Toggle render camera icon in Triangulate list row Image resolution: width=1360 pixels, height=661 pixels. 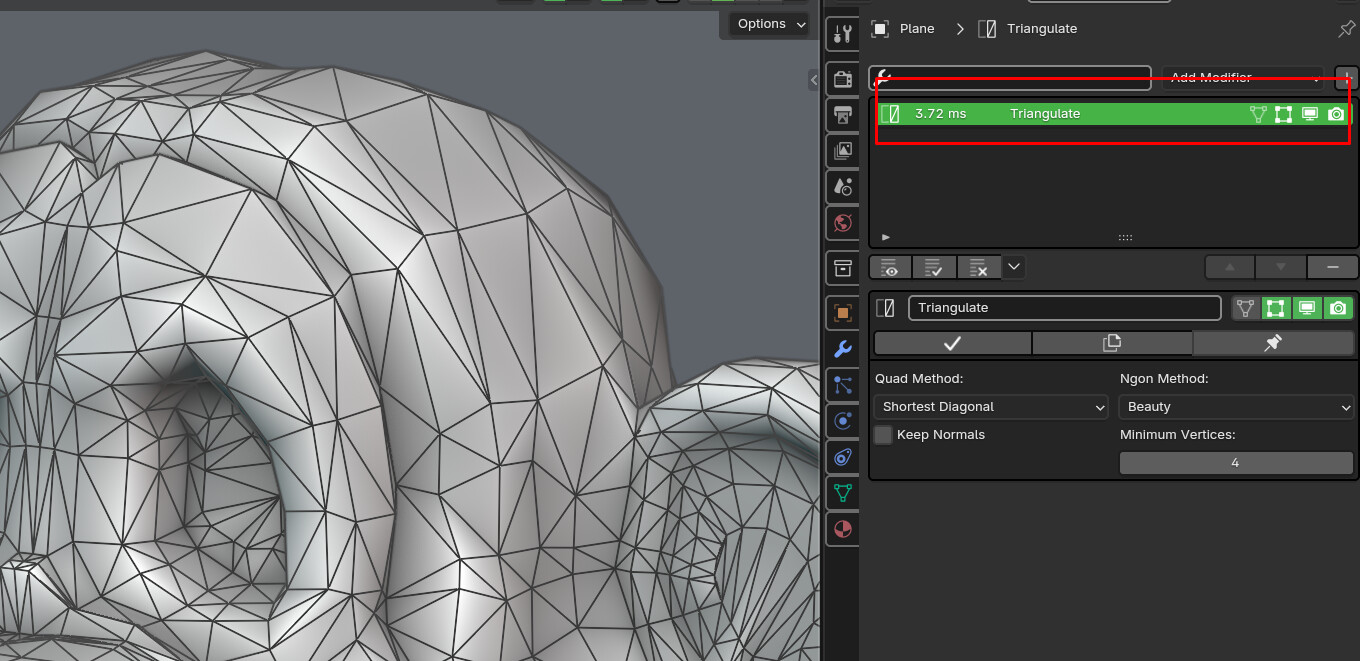coord(1336,114)
